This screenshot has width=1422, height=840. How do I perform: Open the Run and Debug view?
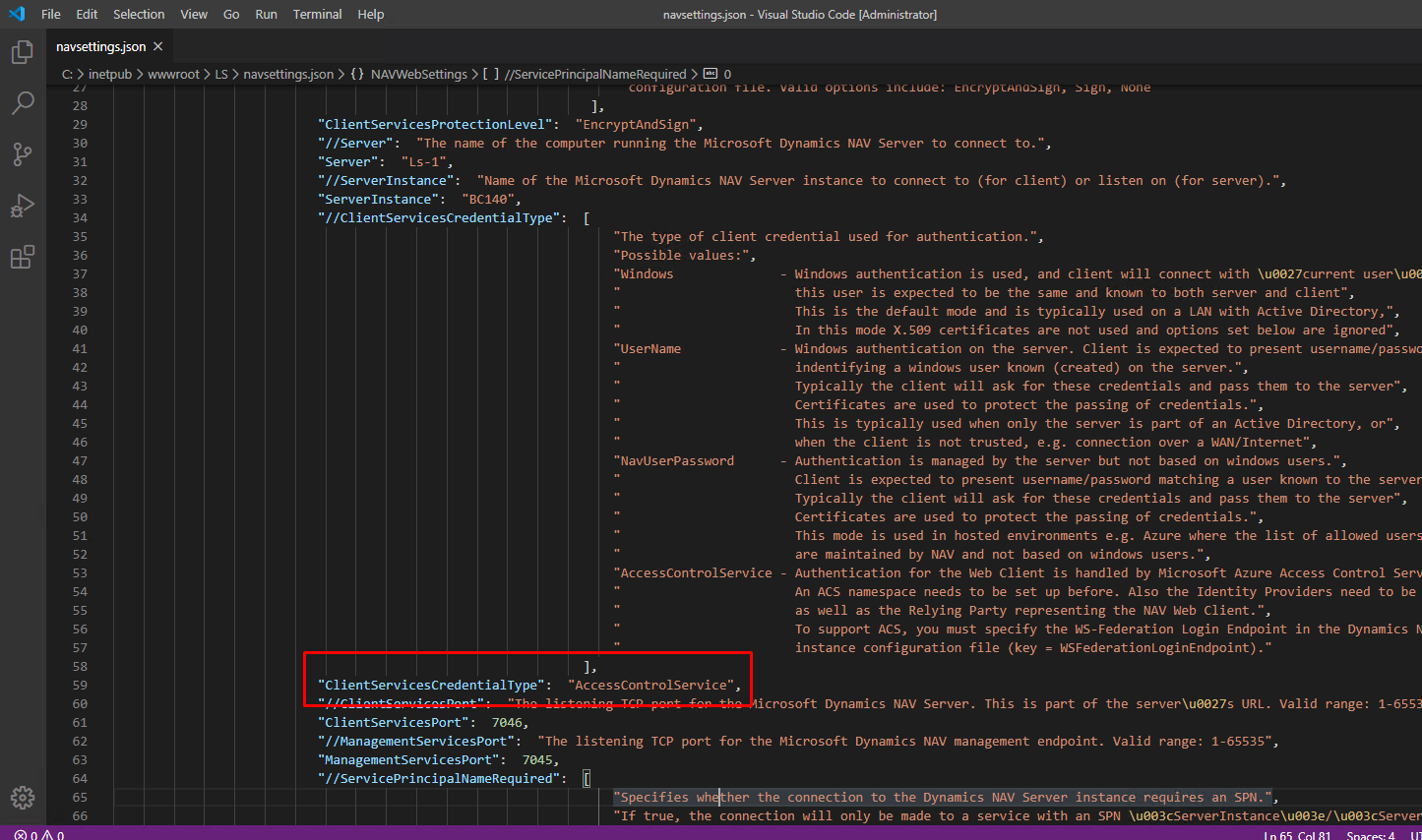click(x=22, y=206)
